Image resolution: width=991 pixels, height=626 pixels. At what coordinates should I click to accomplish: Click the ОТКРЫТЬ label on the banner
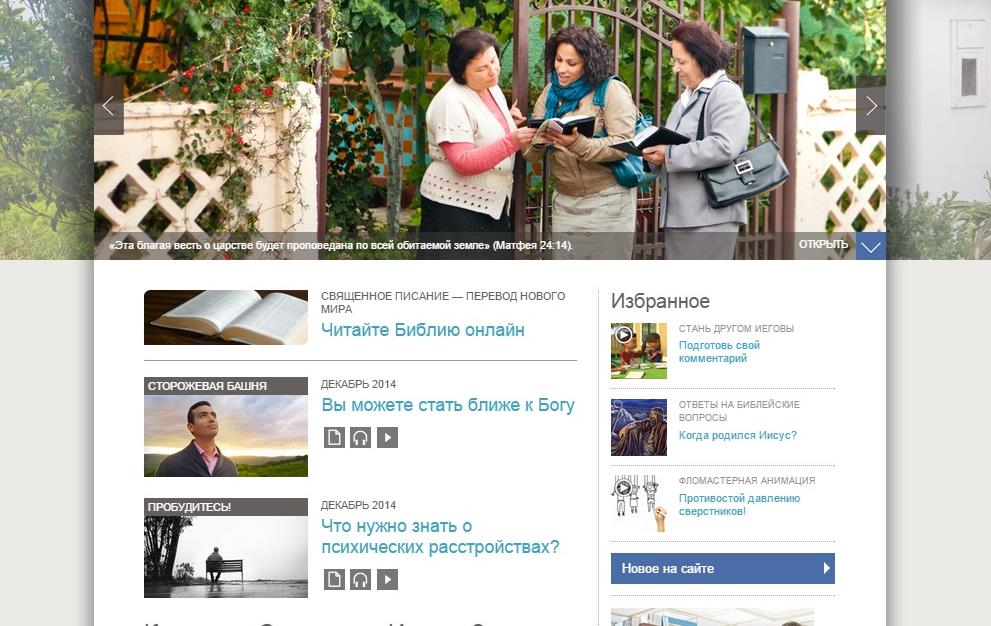pyautogui.click(x=823, y=245)
